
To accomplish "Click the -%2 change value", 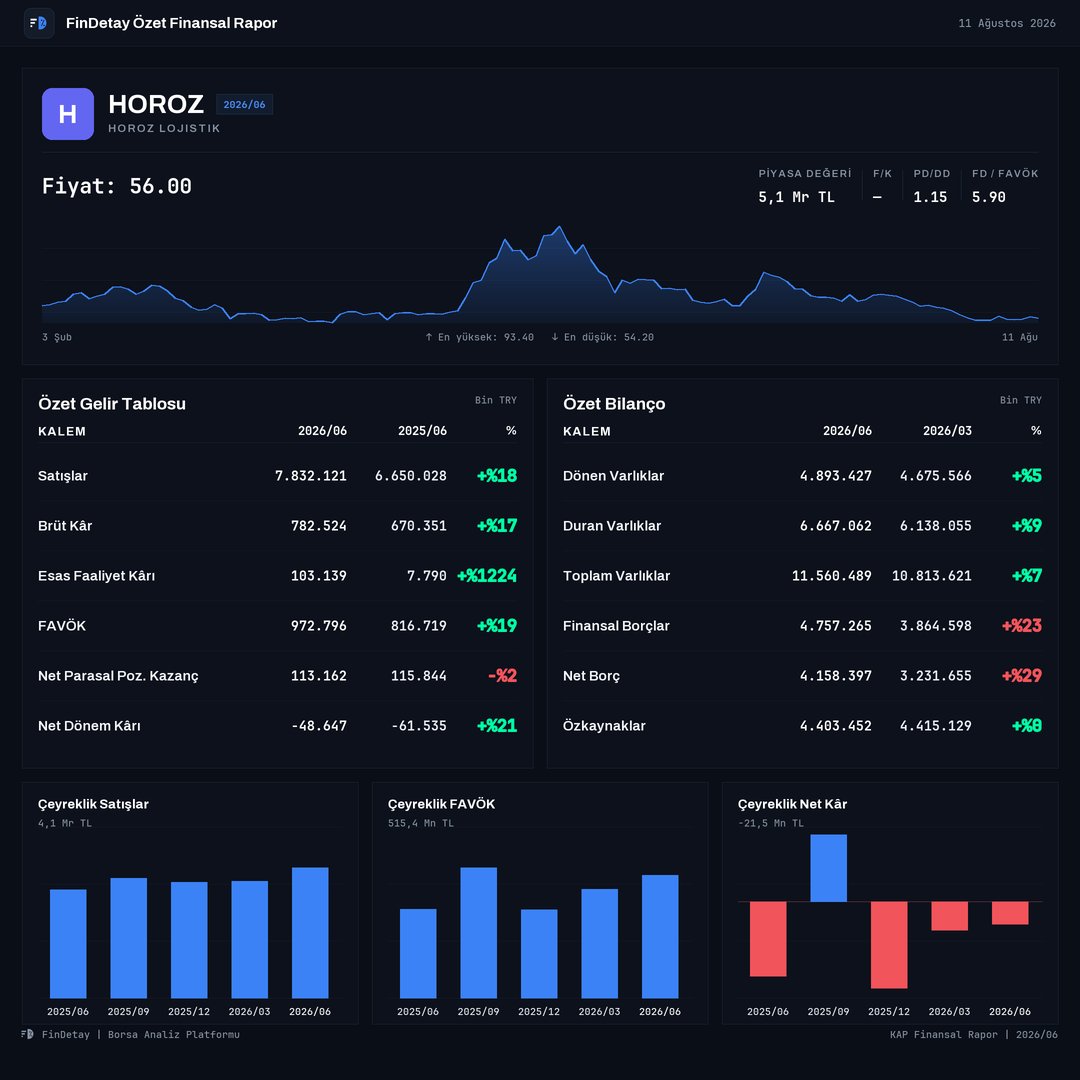I will (502, 676).
